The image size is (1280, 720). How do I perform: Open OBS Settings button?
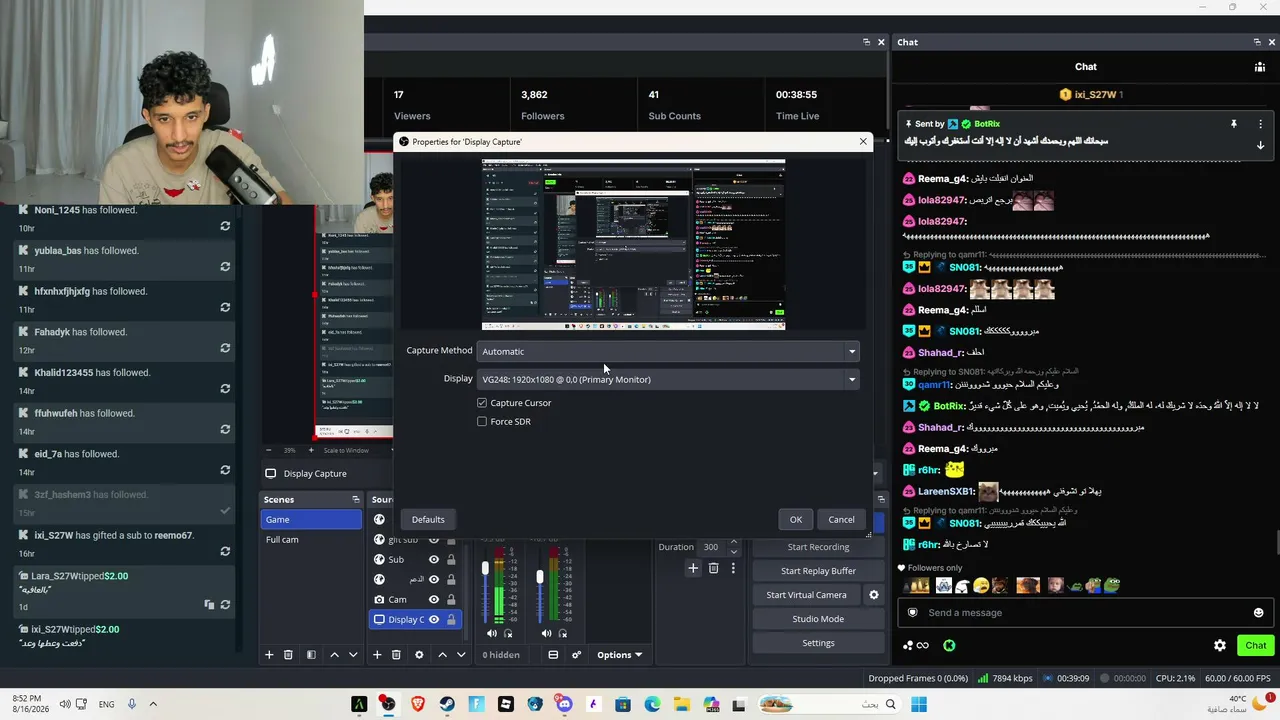(818, 643)
